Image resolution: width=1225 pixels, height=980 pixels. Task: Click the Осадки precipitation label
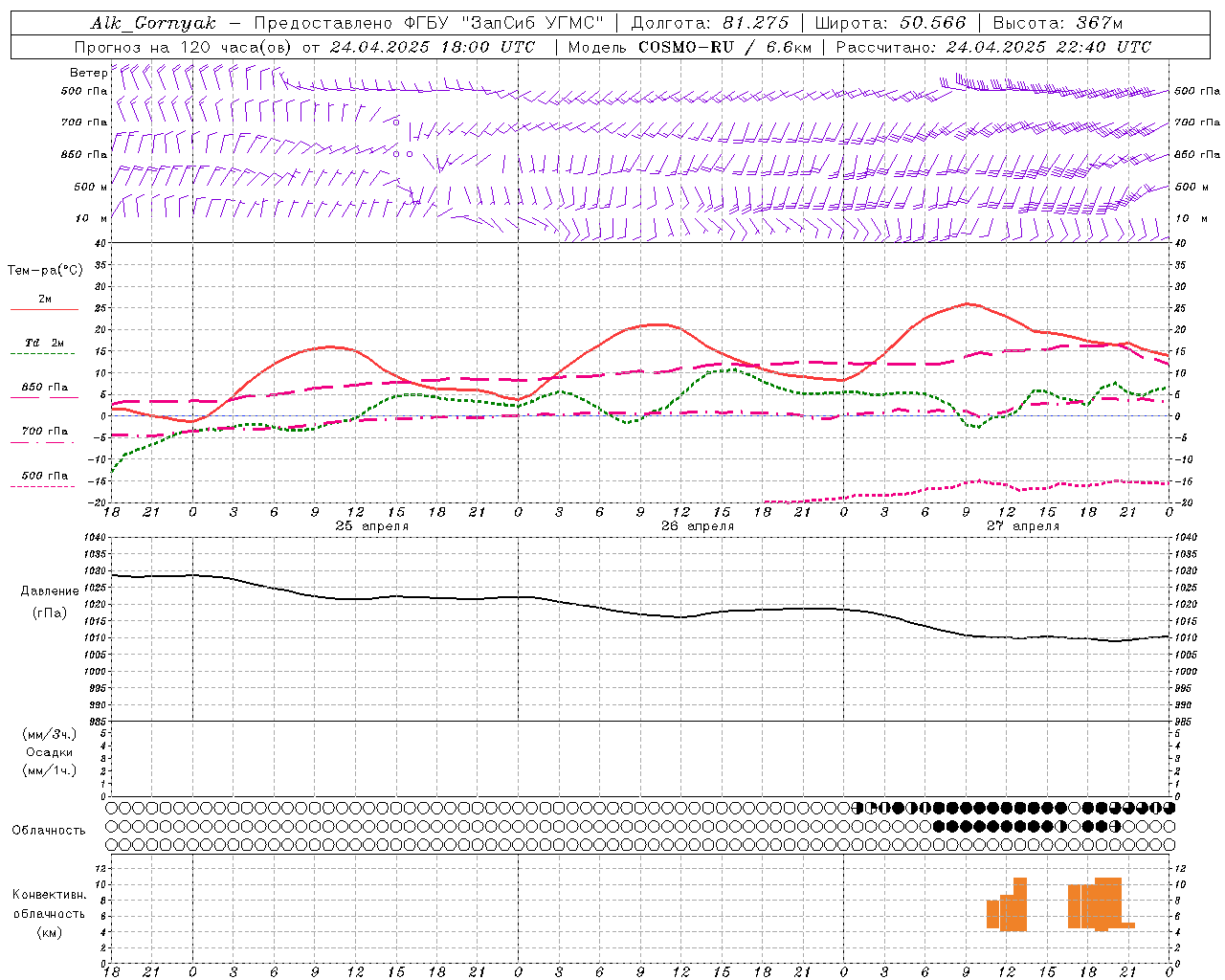[50, 752]
